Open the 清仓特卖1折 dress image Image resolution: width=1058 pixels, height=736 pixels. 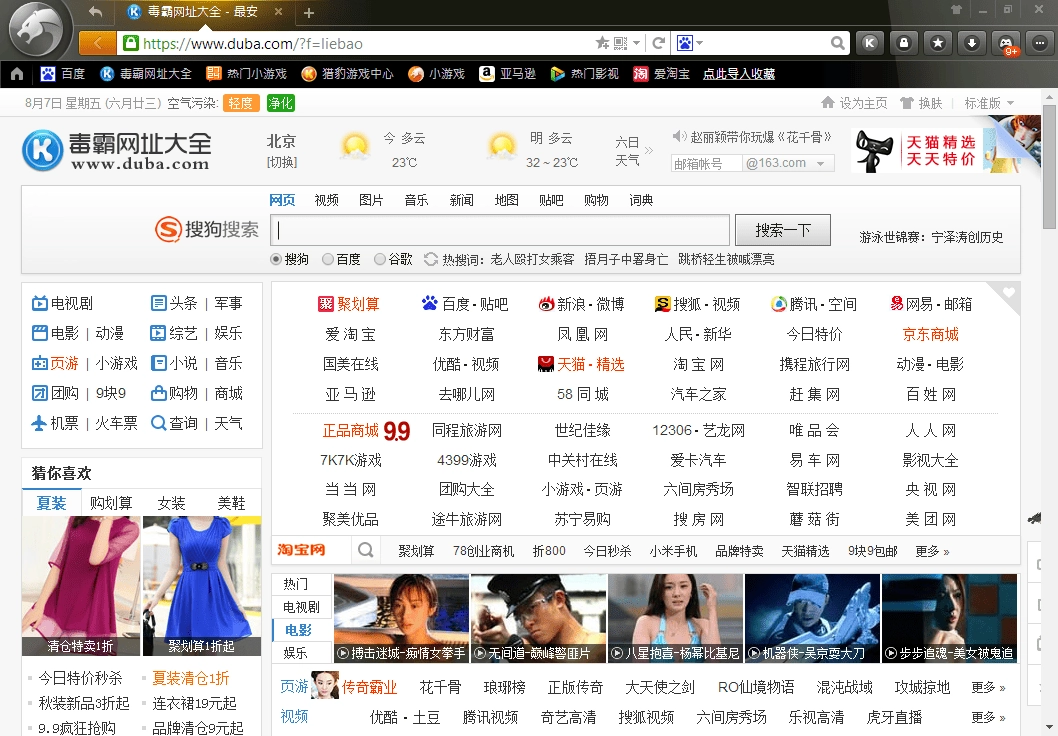point(81,586)
